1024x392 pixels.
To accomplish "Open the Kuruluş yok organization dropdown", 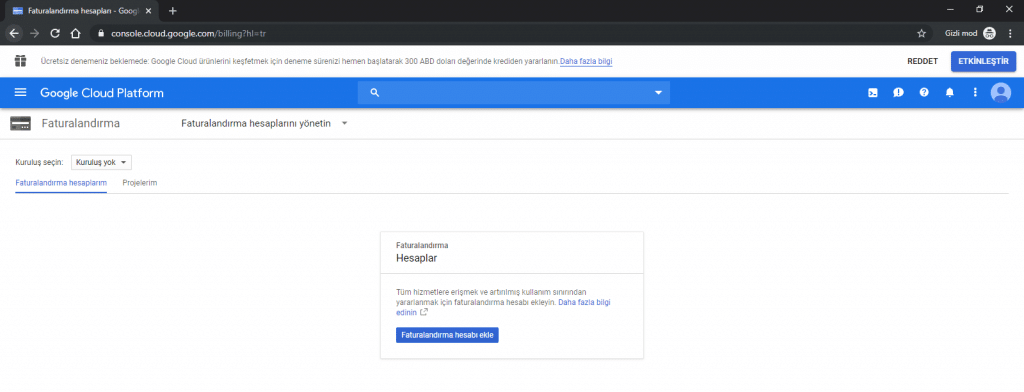I will point(101,163).
